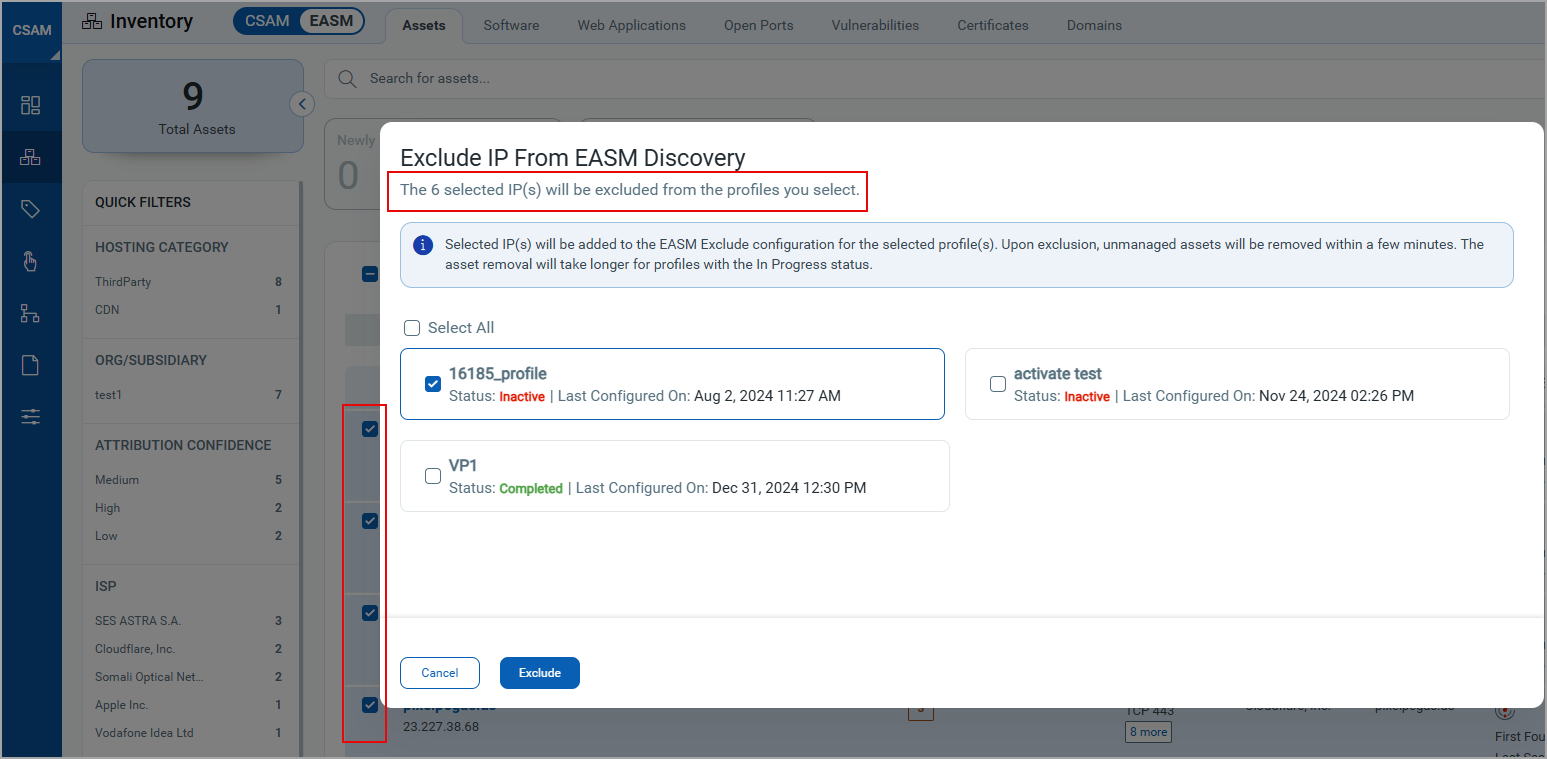
Task: Open the Configuration sliders icon in sidebar
Action: click(32, 417)
